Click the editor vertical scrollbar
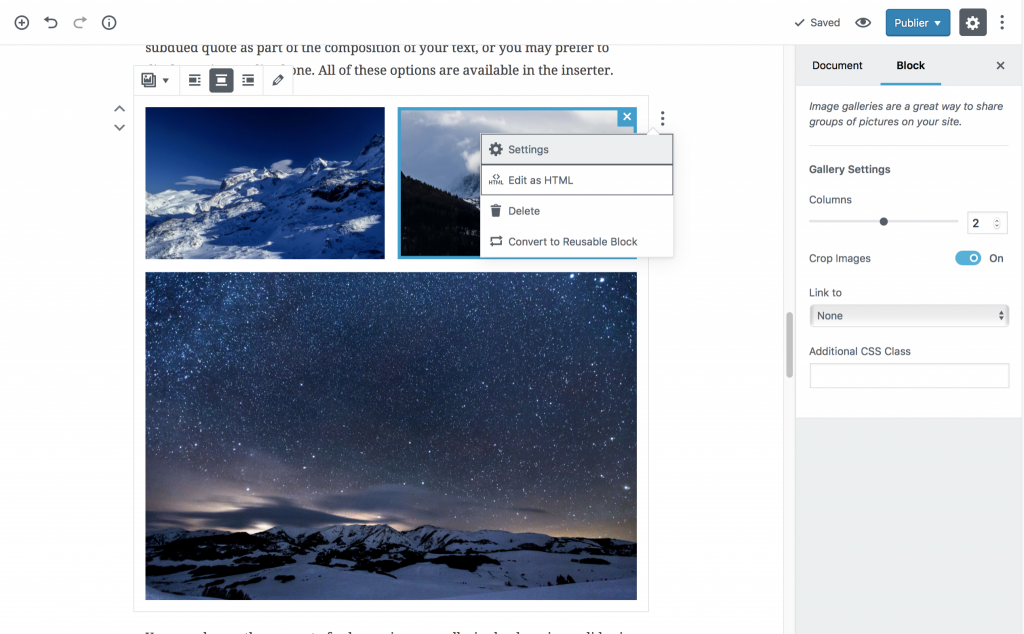Viewport: 1024px width, 634px height. coord(789,345)
